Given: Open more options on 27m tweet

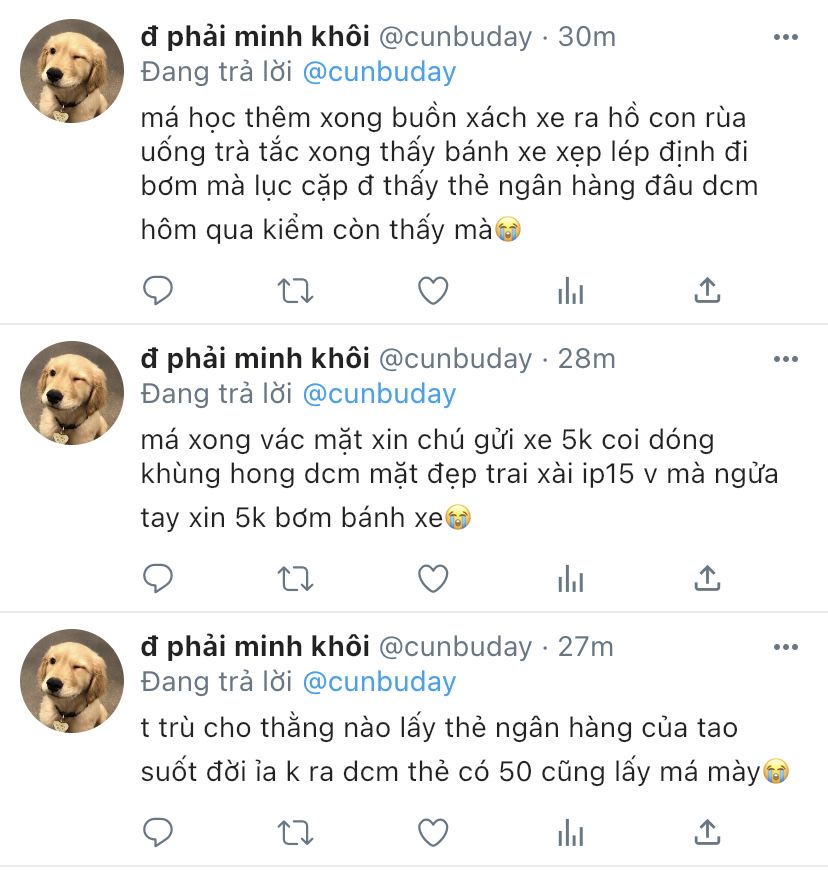Looking at the screenshot, I should pos(786,647).
